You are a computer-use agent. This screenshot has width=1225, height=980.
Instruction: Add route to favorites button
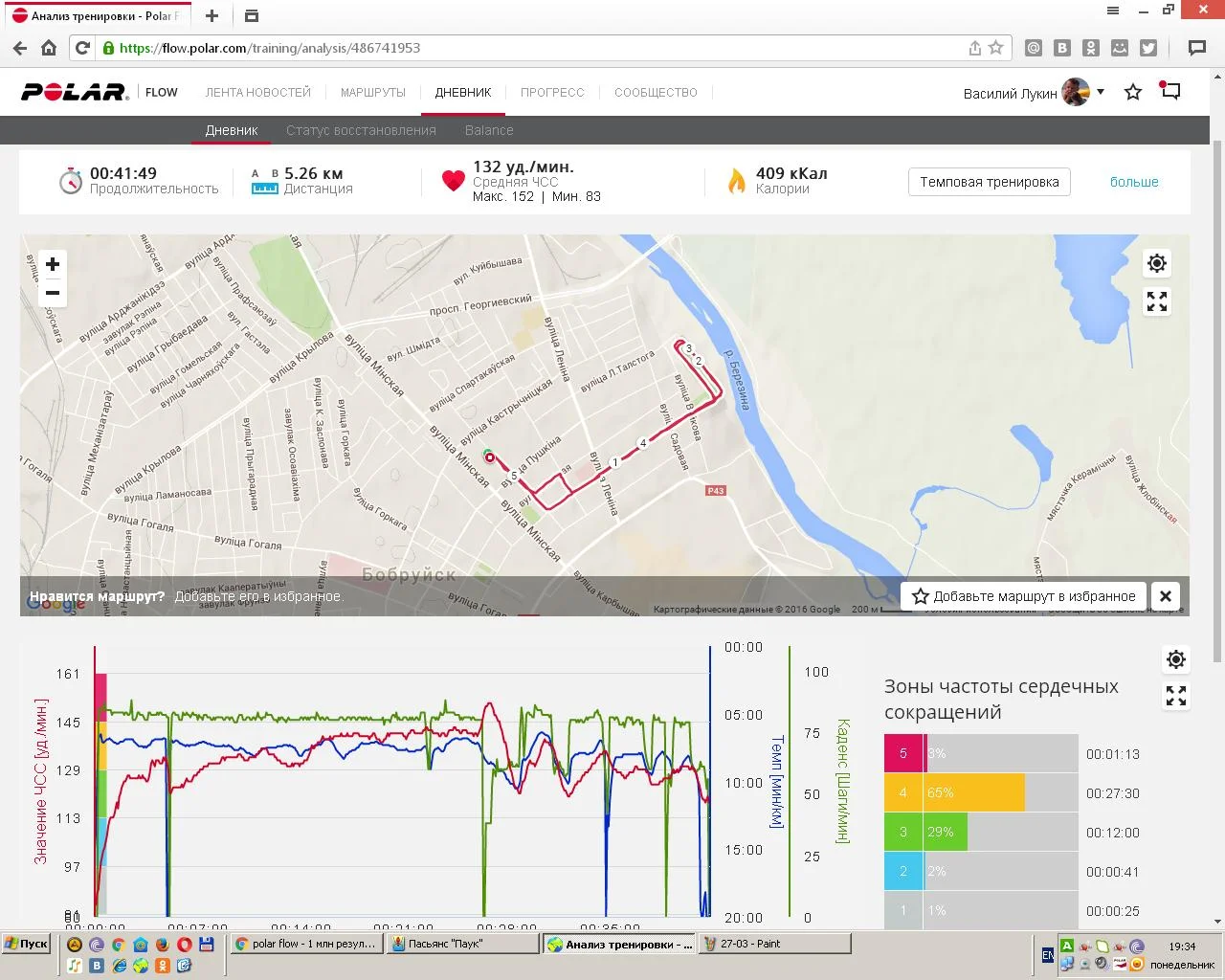pyautogui.click(x=1024, y=596)
